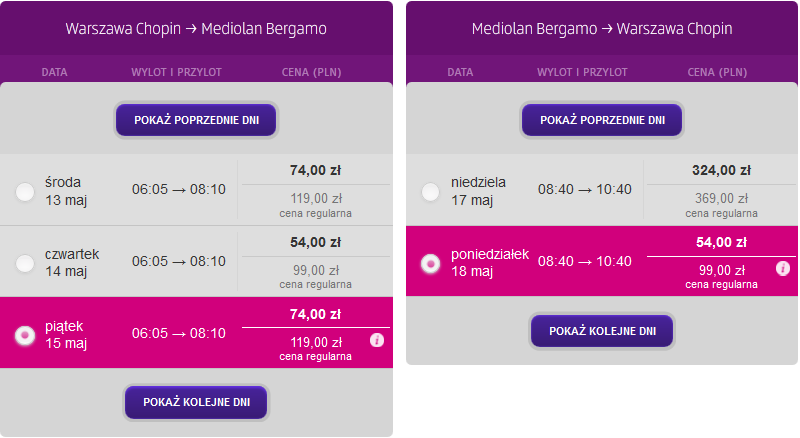Click the 06:05 → 08:10 time on czwartek
This screenshot has width=800, height=438.
[x=179, y=261]
